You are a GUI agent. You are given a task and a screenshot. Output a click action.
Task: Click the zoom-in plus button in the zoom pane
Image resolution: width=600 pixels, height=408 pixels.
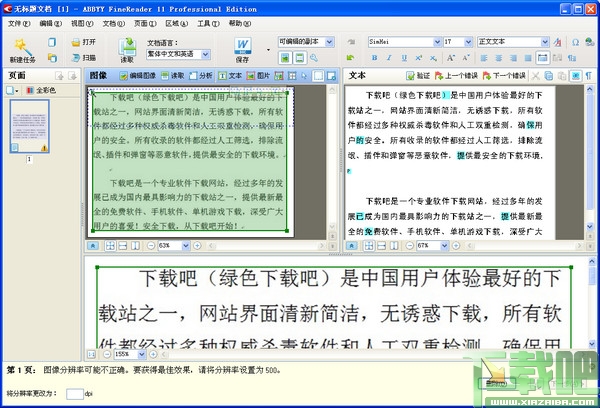click(x=153, y=354)
